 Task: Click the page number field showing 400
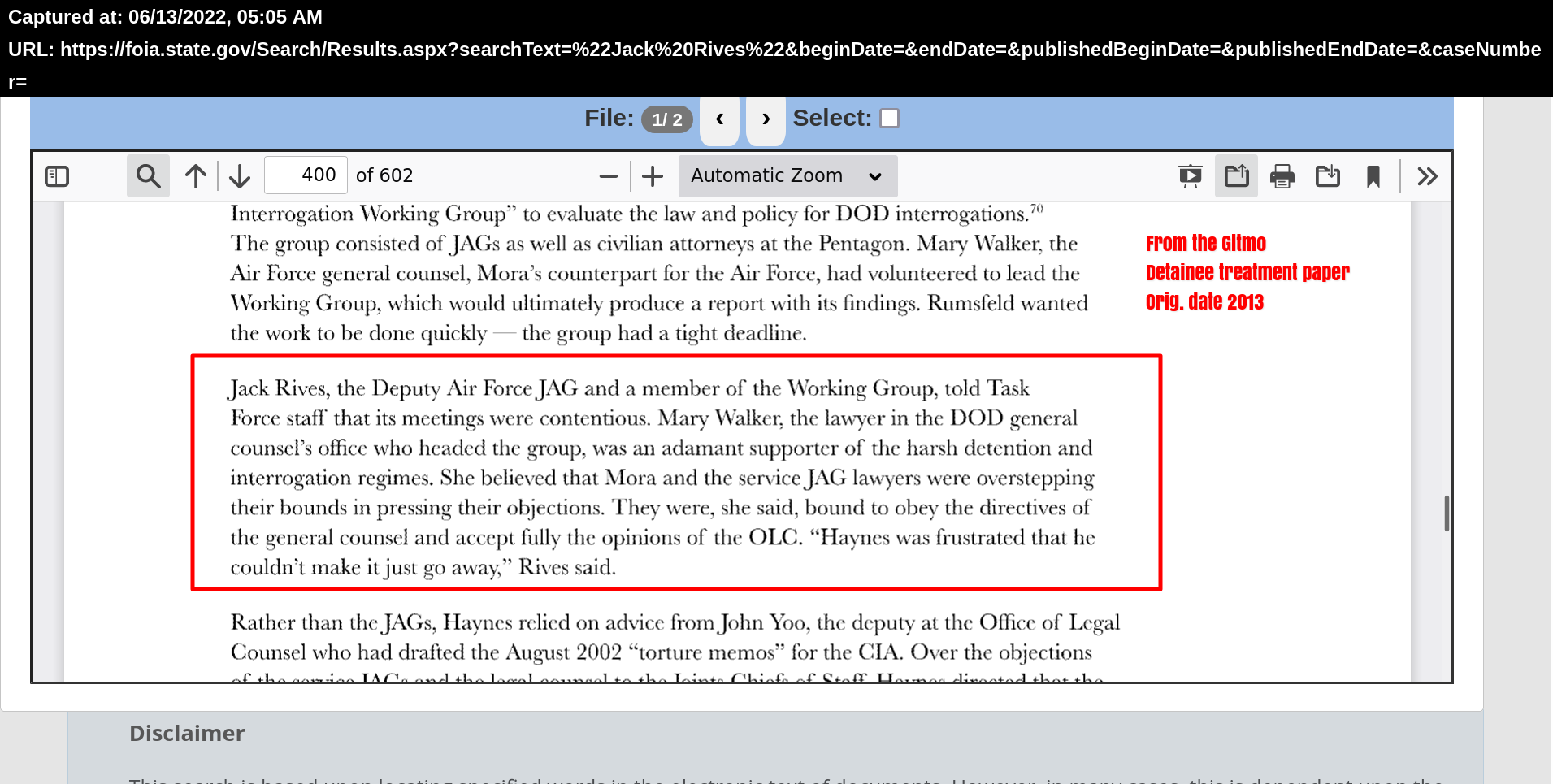[x=306, y=175]
